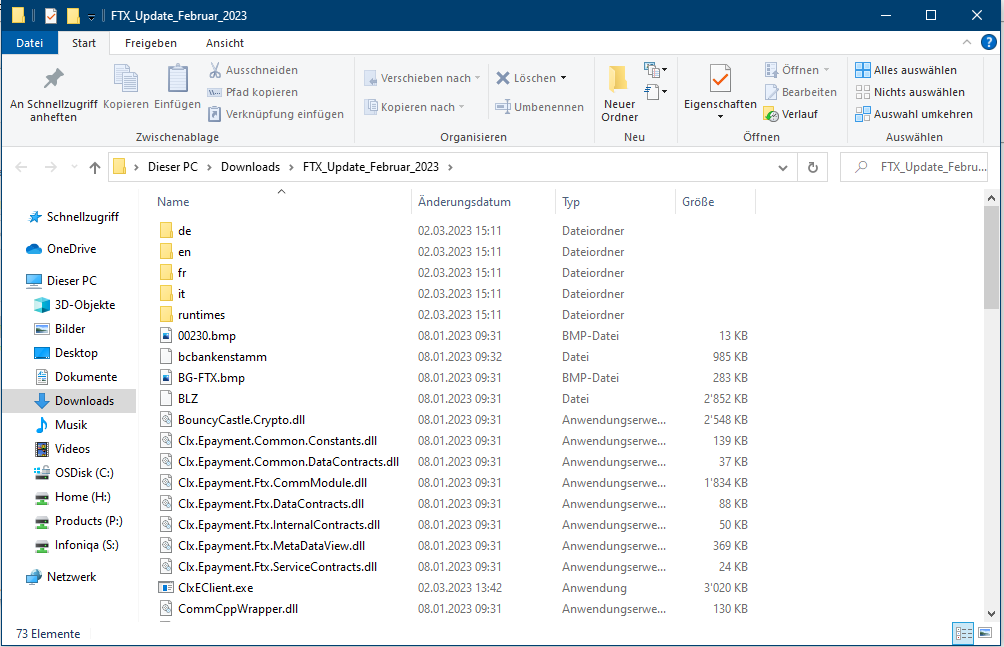Click the Löschen X icon

click(x=503, y=78)
